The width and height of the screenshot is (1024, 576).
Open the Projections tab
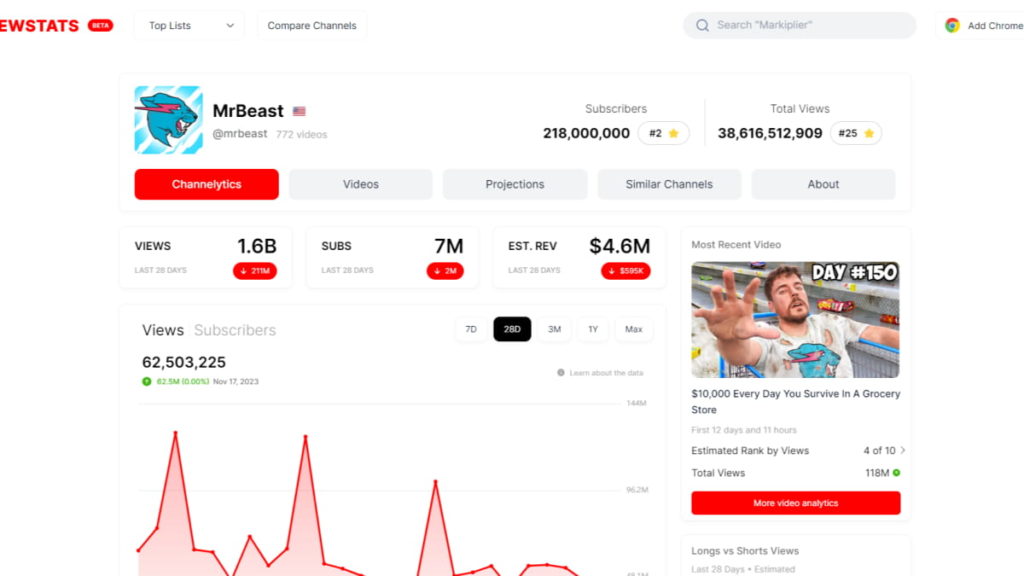pos(514,184)
